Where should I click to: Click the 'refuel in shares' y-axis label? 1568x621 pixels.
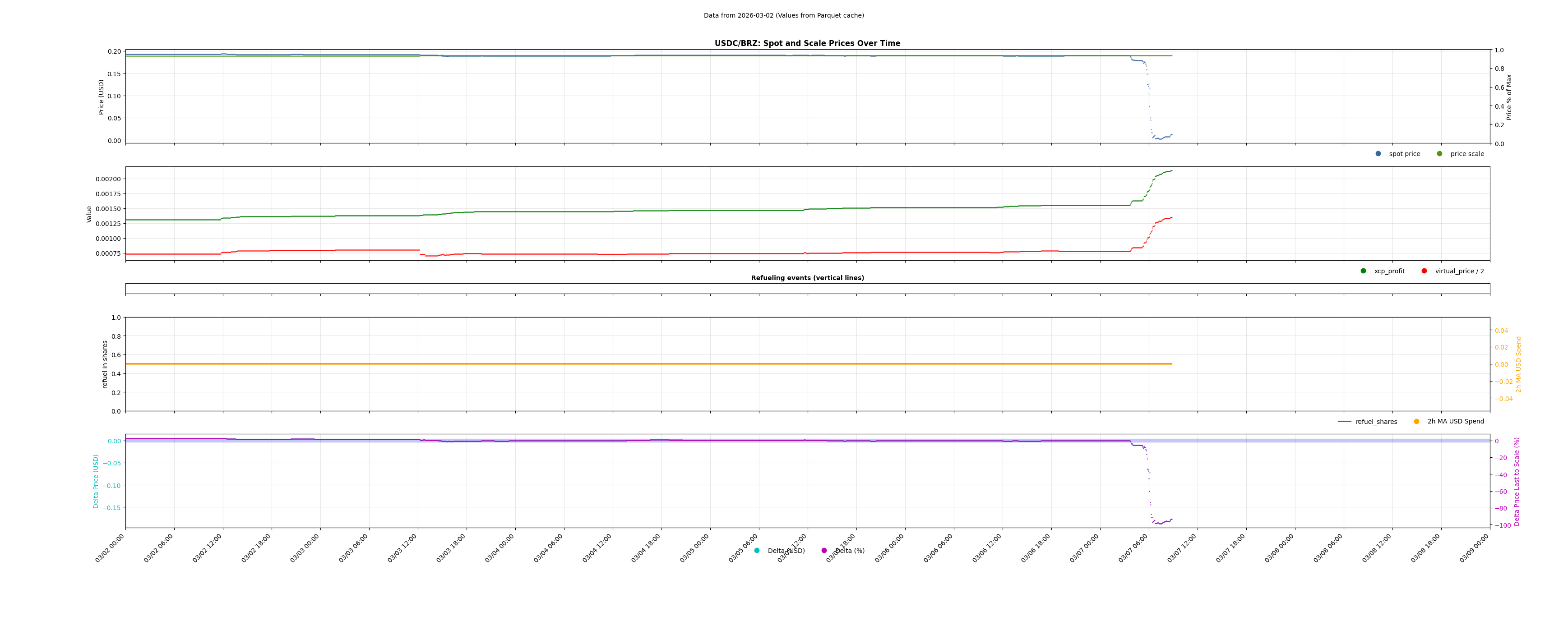click(x=105, y=364)
